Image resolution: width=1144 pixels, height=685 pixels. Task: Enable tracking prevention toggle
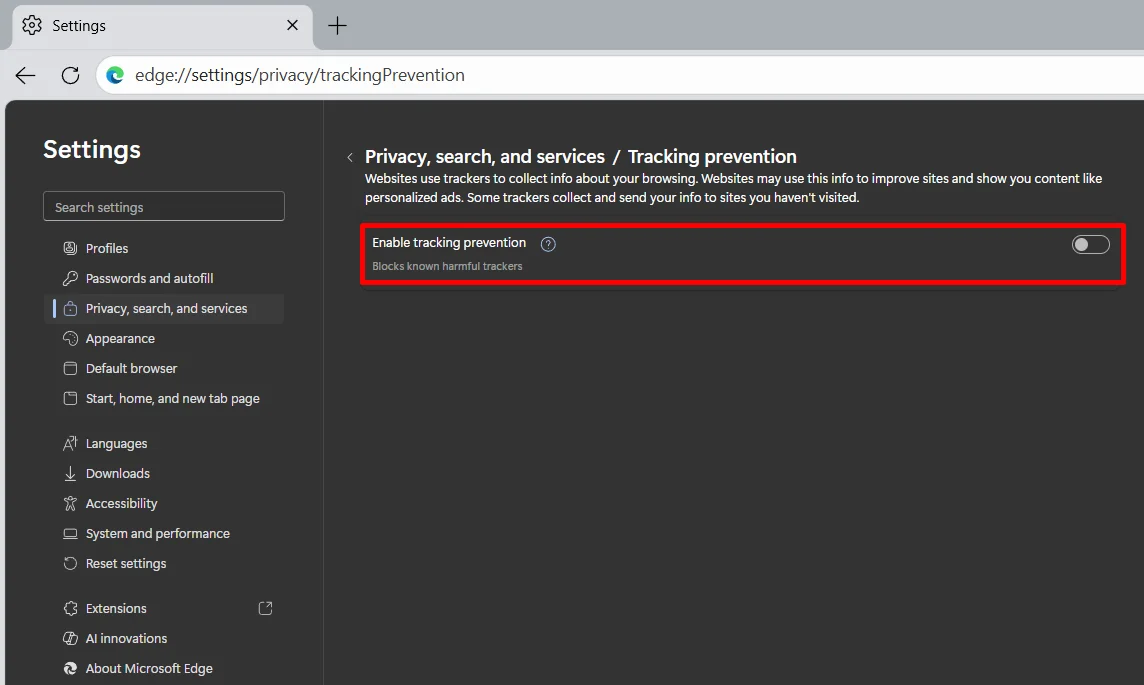coord(1090,244)
